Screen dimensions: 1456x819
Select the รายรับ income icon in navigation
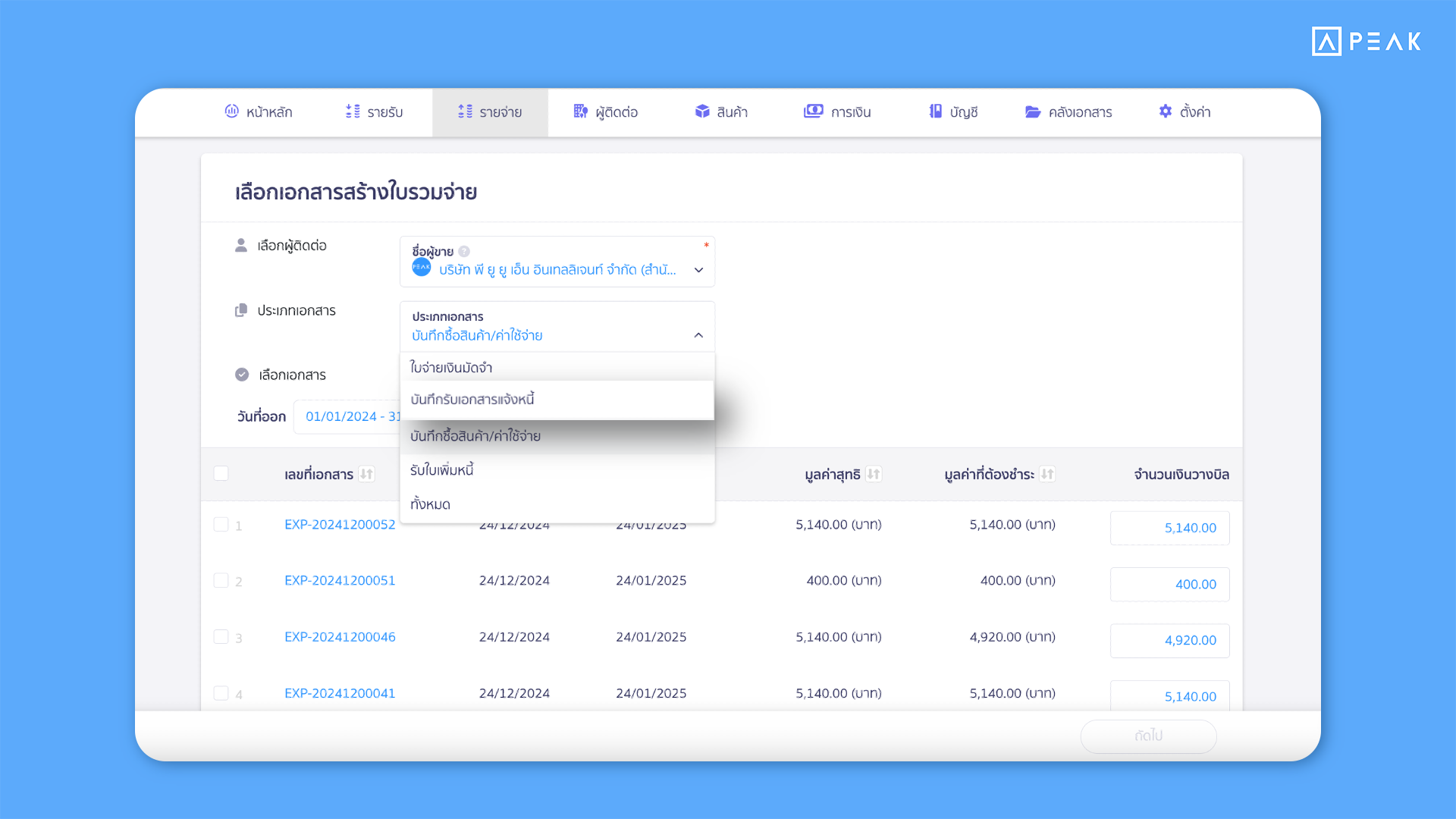pyautogui.click(x=353, y=111)
